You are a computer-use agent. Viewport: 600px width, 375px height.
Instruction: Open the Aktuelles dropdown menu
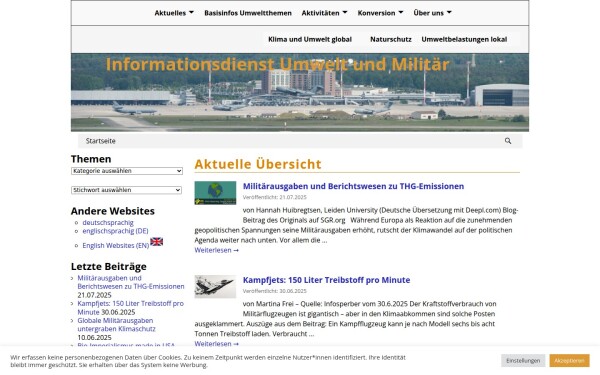(x=174, y=13)
